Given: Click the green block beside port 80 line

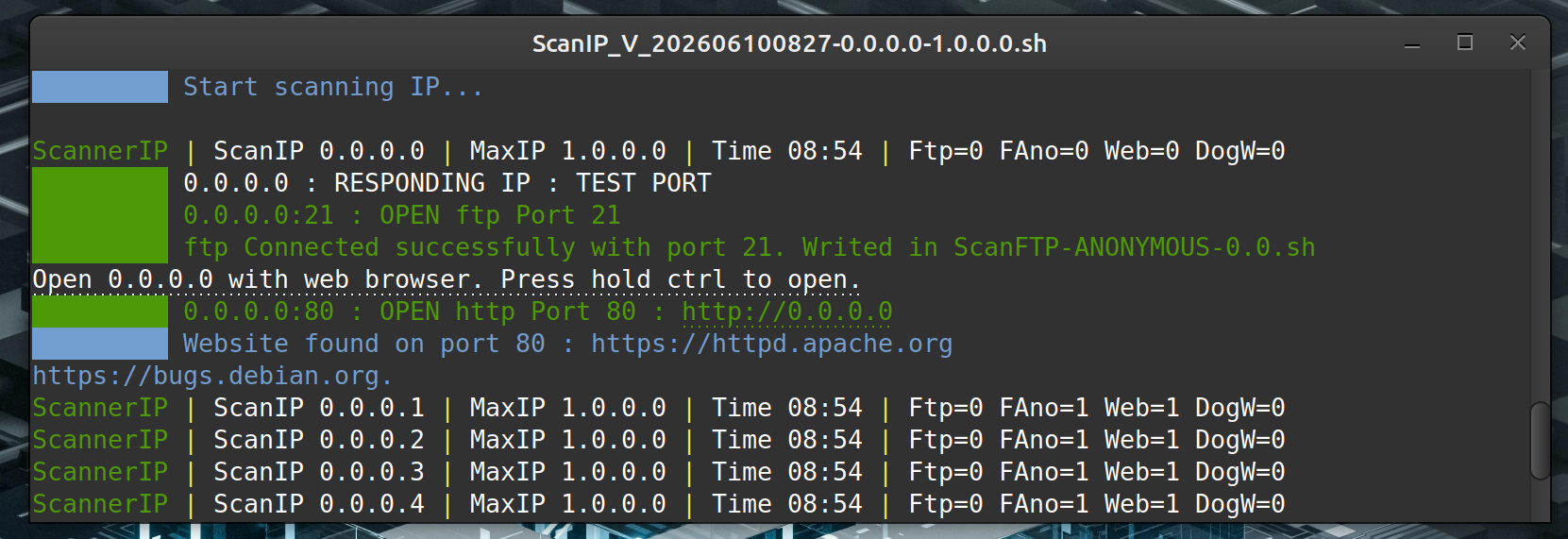Looking at the screenshot, I should [x=100, y=312].
